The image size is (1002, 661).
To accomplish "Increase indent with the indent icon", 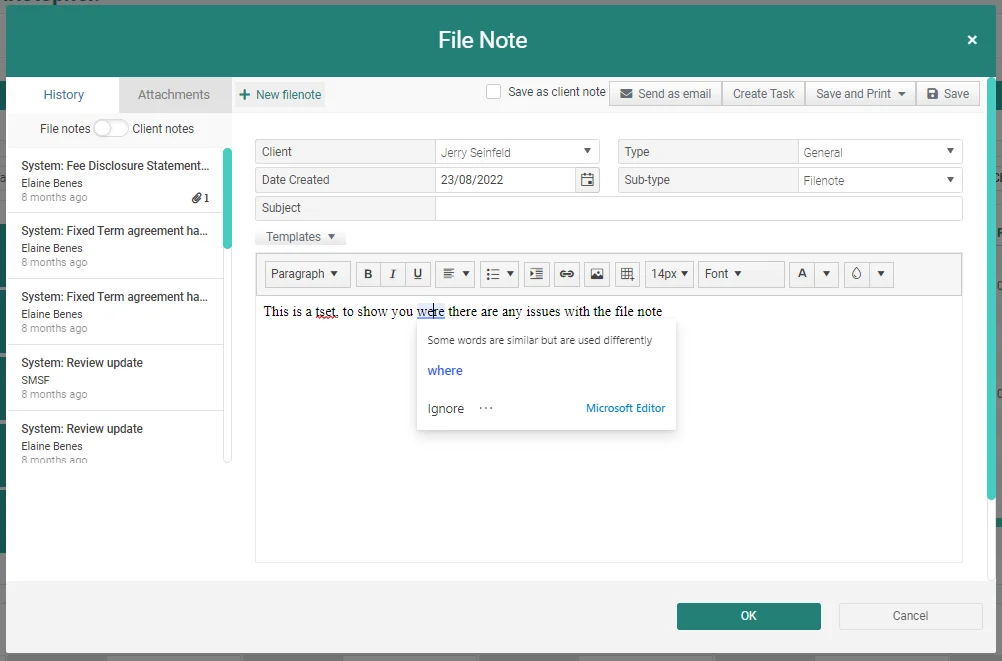I will click(x=537, y=274).
